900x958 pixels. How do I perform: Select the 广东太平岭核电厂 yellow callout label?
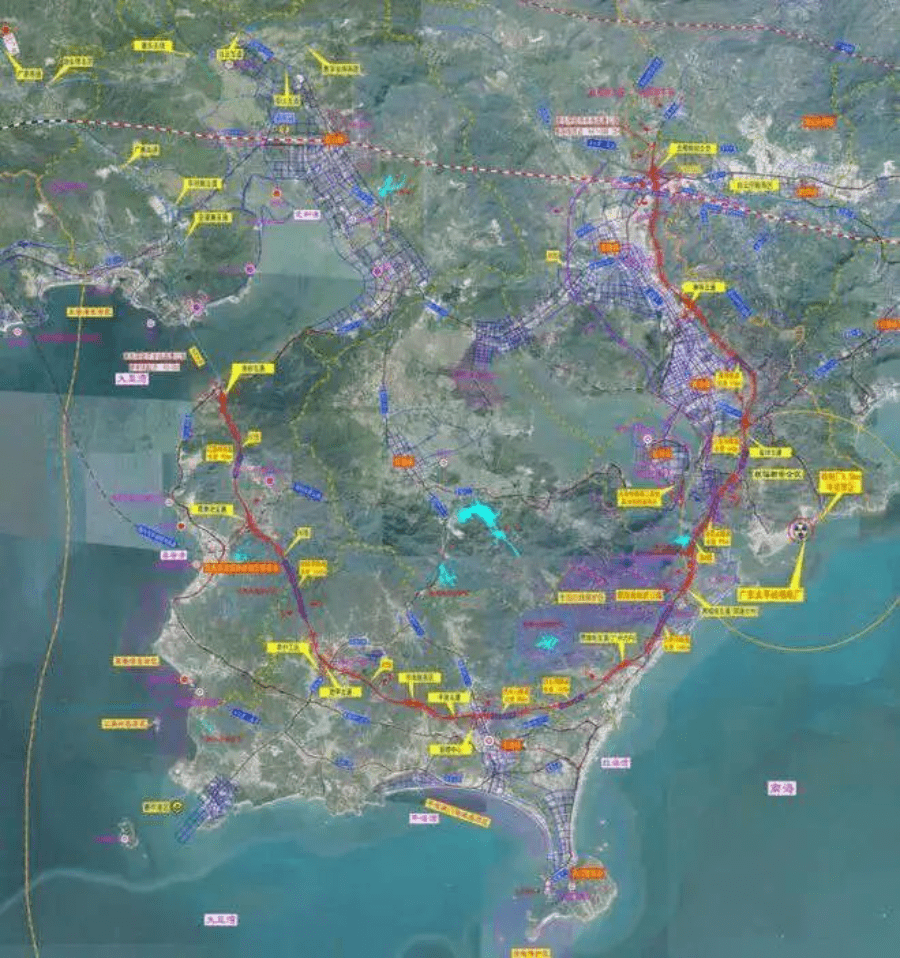tap(770, 594)
